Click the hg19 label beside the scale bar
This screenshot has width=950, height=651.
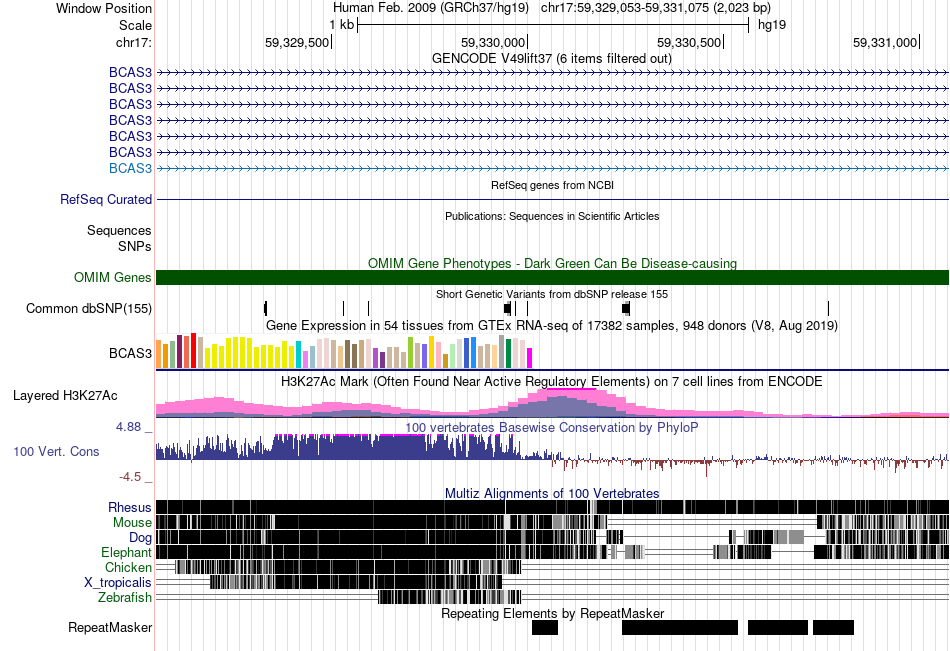(x=772, y=25)
